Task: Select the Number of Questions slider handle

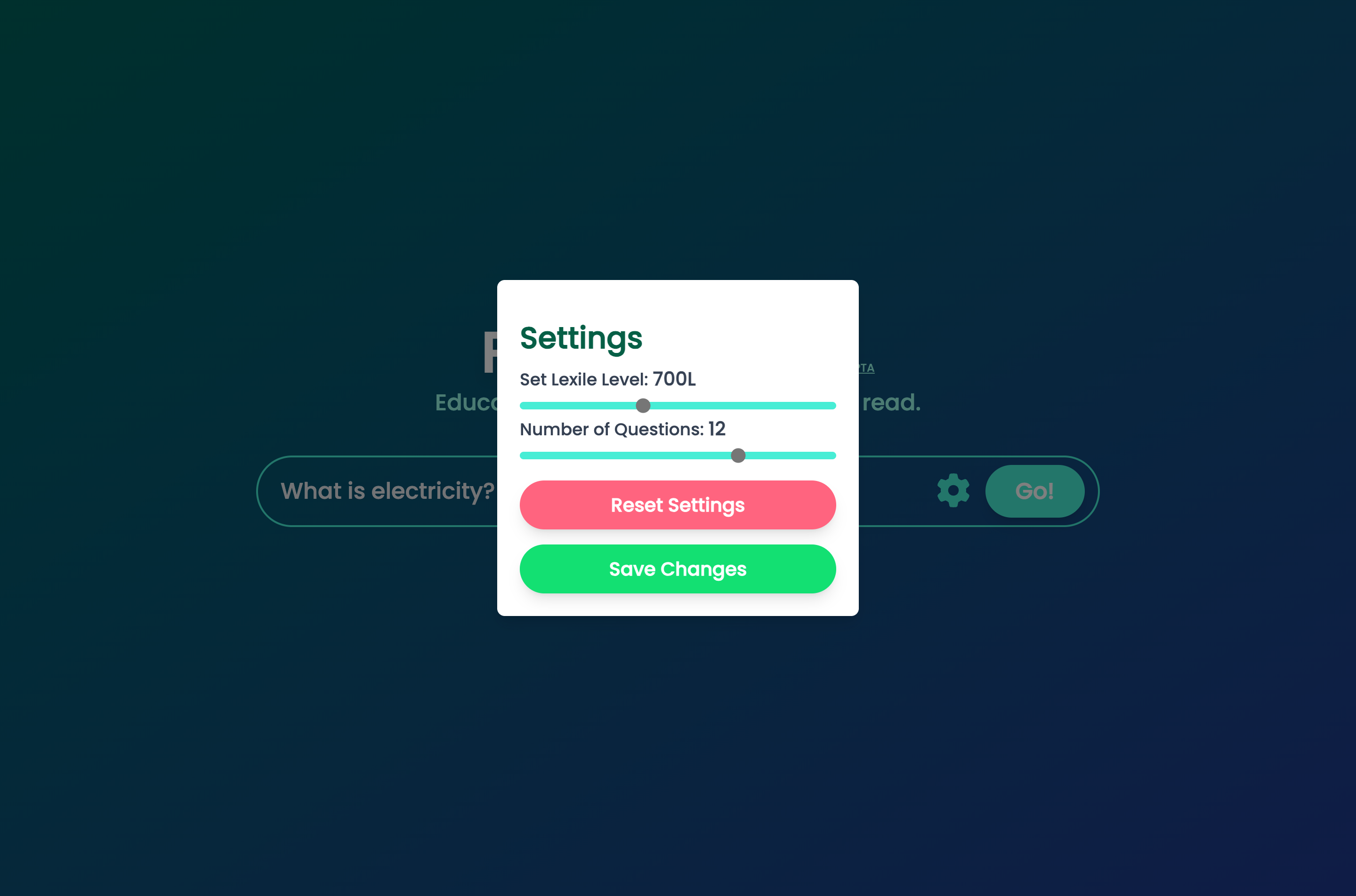Action: (x=738, y=456)
